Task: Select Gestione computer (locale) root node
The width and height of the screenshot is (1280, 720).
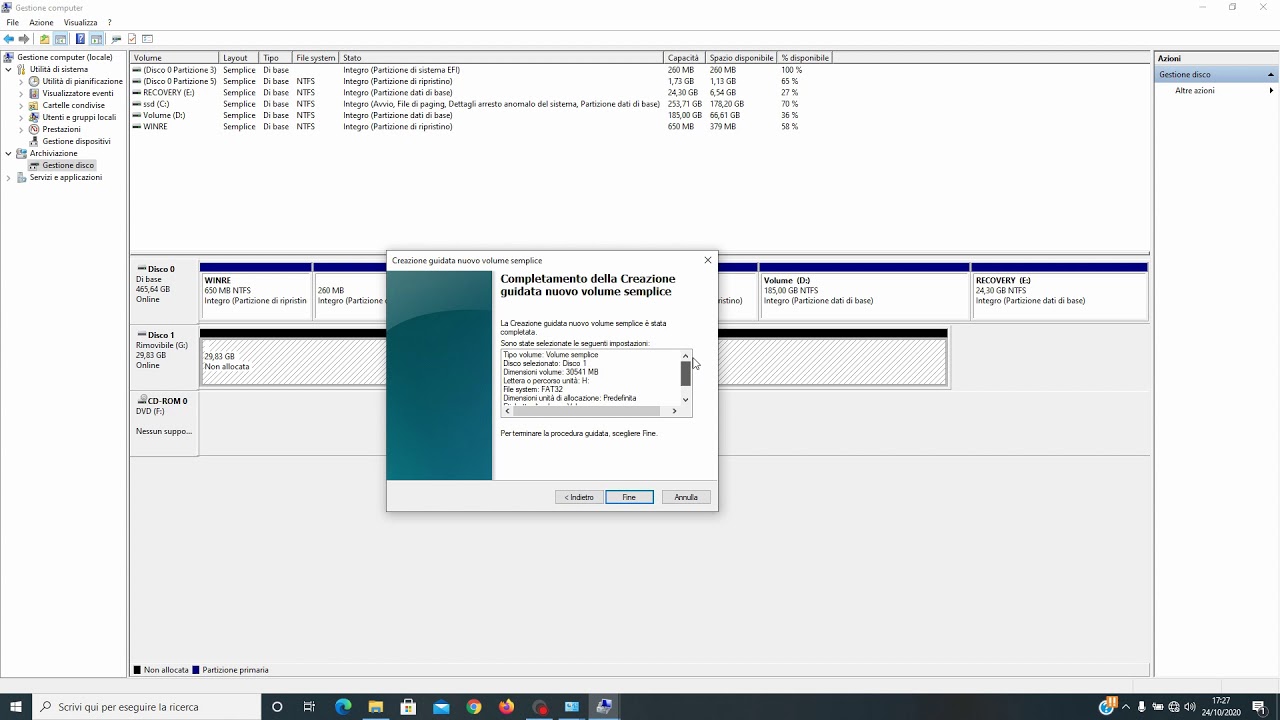Action: [65, 57]
